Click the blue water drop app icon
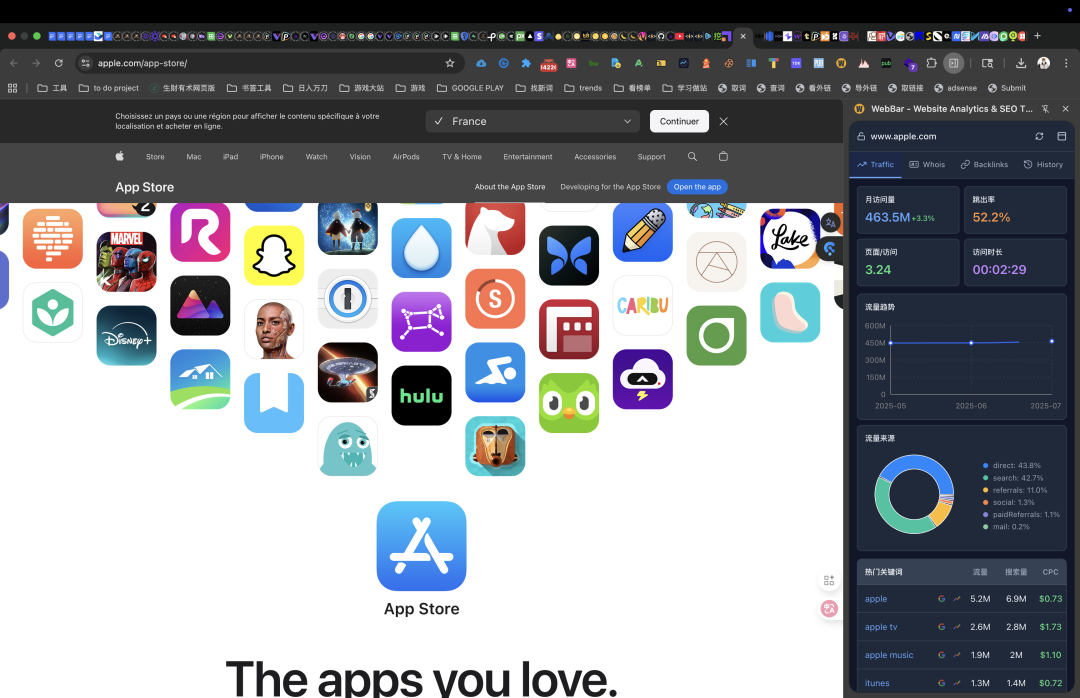 click(422, 248)
